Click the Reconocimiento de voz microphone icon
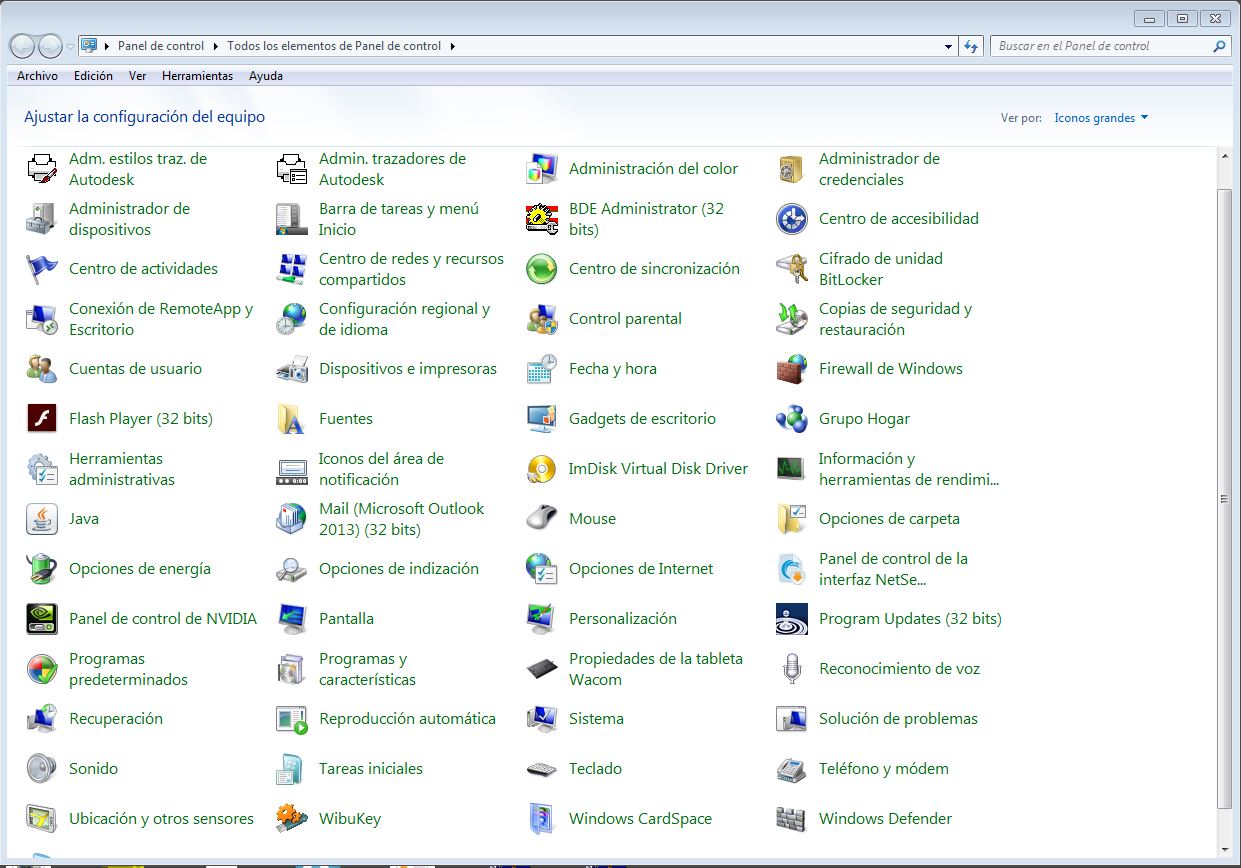This screenshot has height=868, width=1241. coord(792,669)
